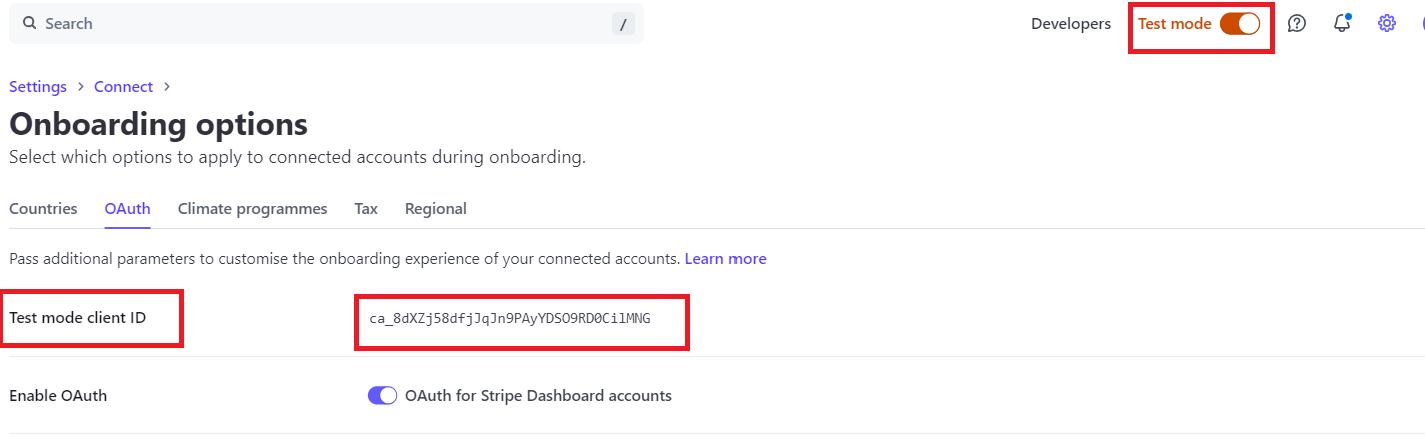Click the breadcrumb chevron after Settings
This screenshot has height=447, width=1425.
point(80,87)
